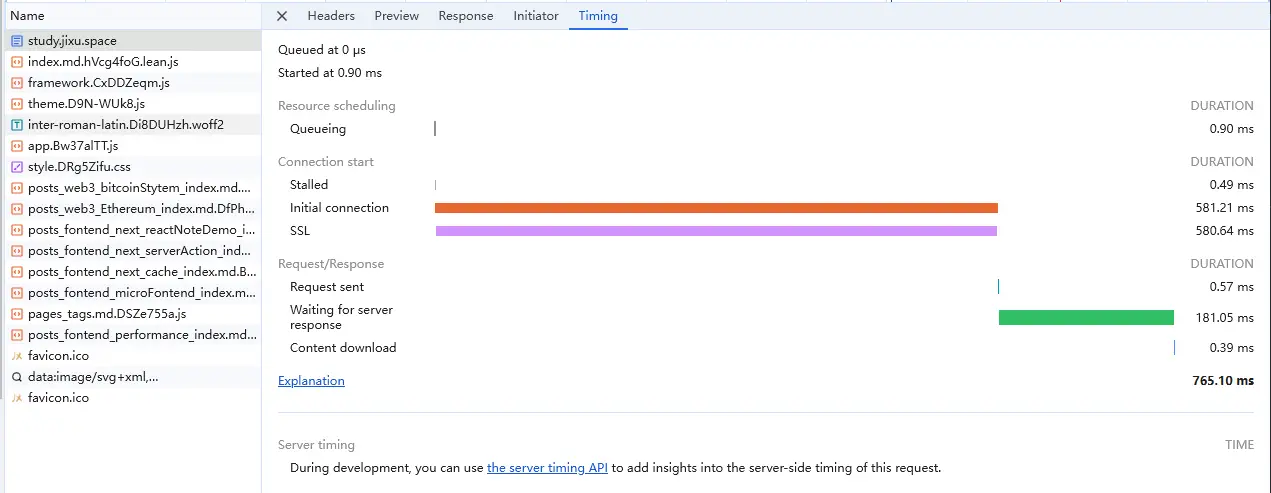Image resolution: width=1271 pixels, height=493 pixels.
Task: Click the icon beside data:image/svg+xml entry
Action: 17,377
